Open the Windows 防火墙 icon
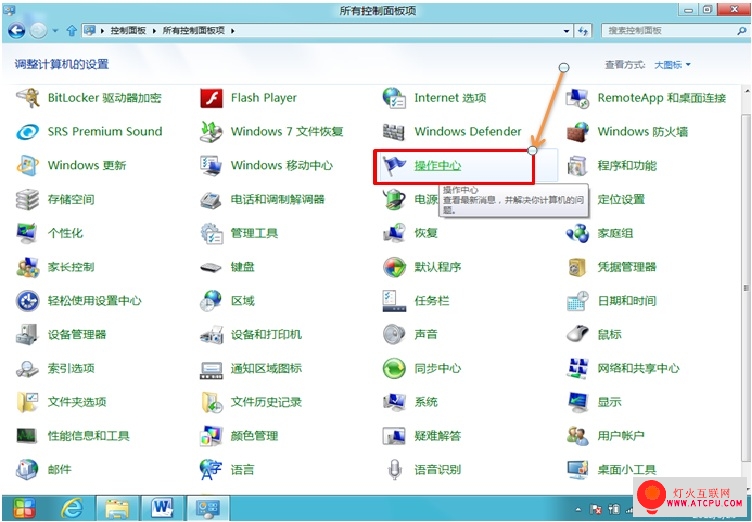This screenshot has width=752, height=522. [577, 131]
